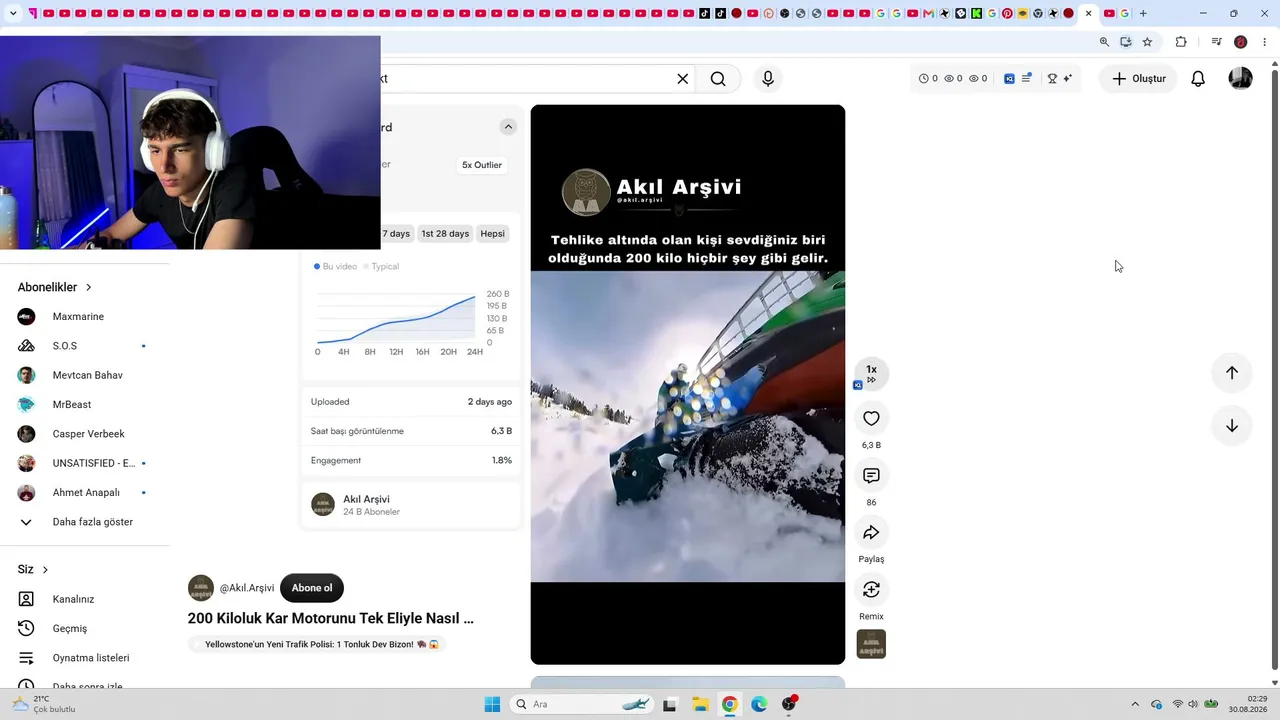This screenshot has height=720, width=1280.
Task: Click the sparkle AI icon
Action: pos(1068,79)
